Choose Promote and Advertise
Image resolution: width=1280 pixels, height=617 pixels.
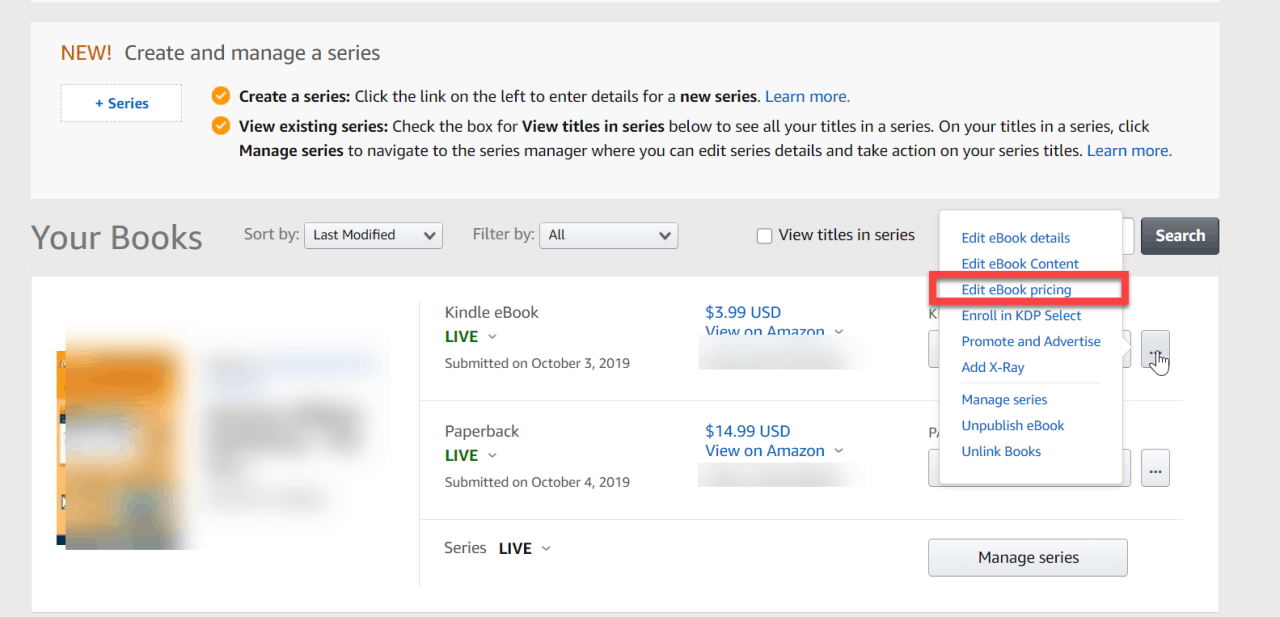pyautogui.click(x=1031, y=341)
